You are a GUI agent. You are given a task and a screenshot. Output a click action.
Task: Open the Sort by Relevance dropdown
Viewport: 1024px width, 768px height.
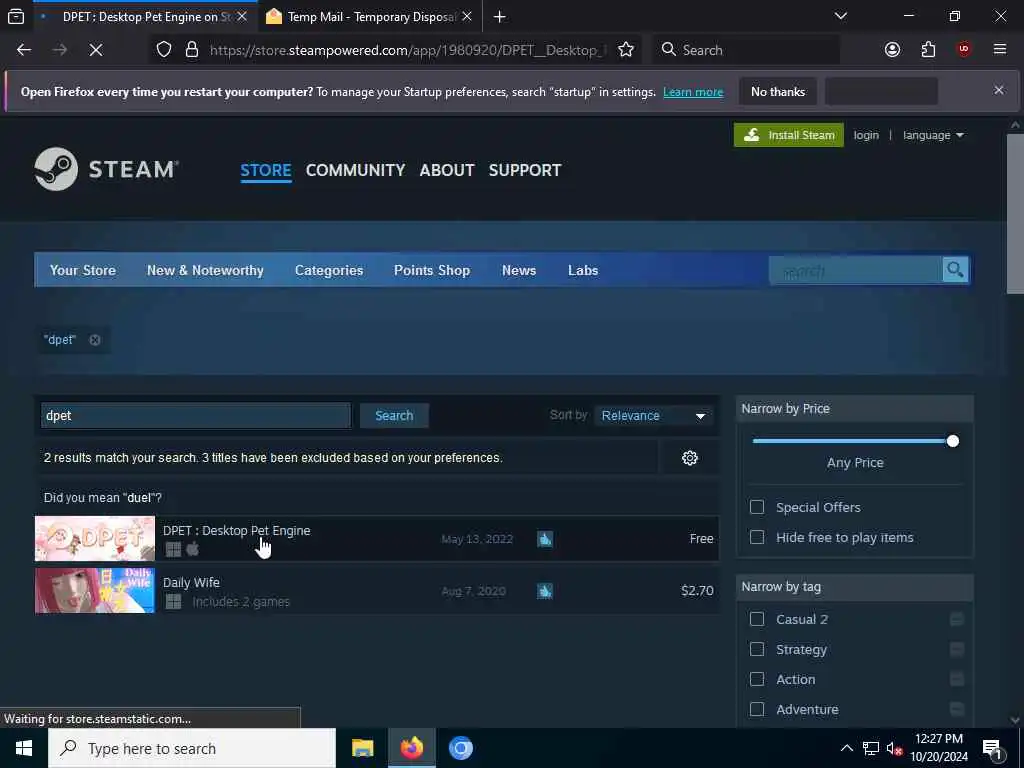654,415
